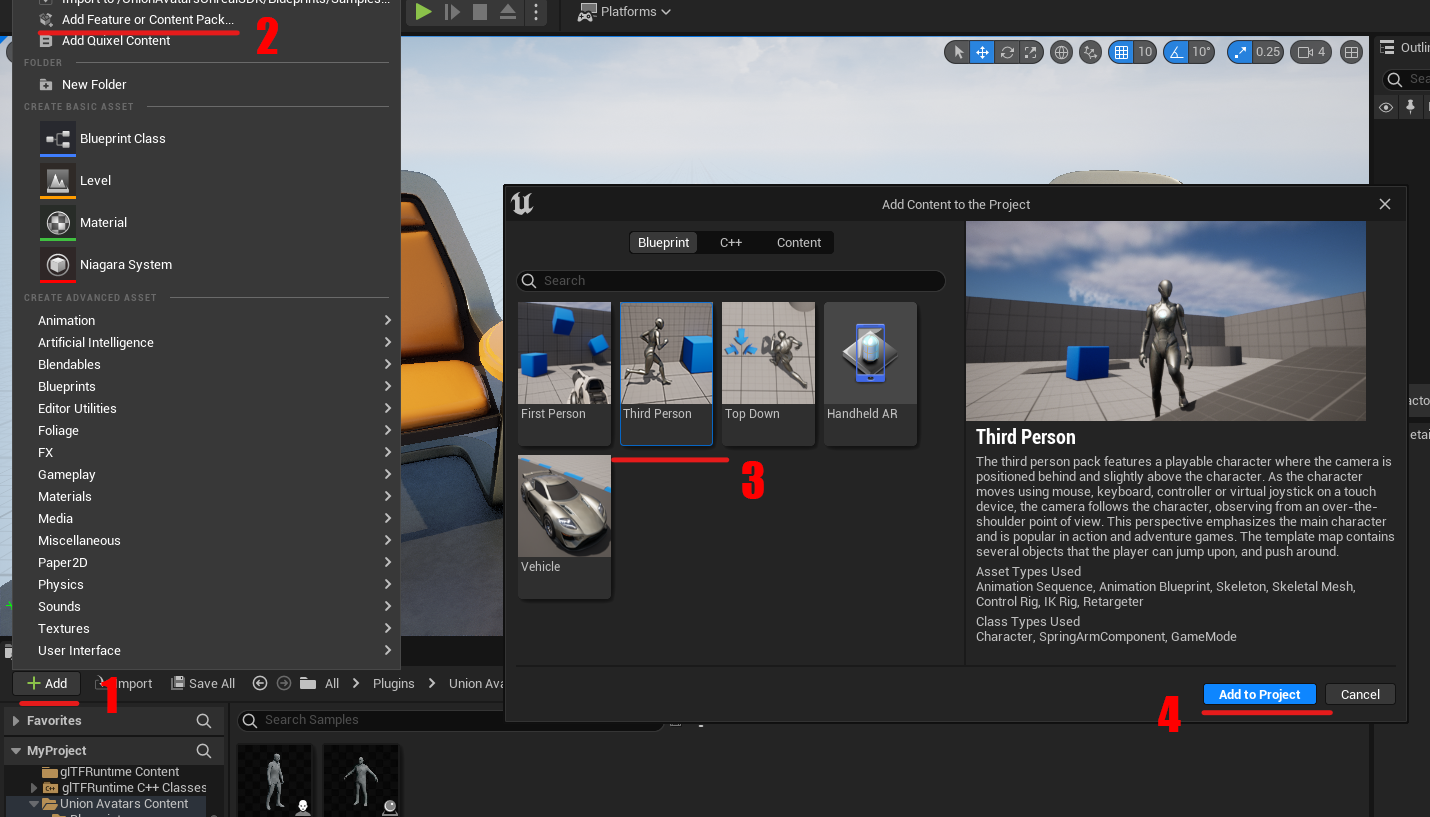1430x817 pixels.
Task: Activate the translate (move) gizmo tool
Action: click(x=983, y=52)
